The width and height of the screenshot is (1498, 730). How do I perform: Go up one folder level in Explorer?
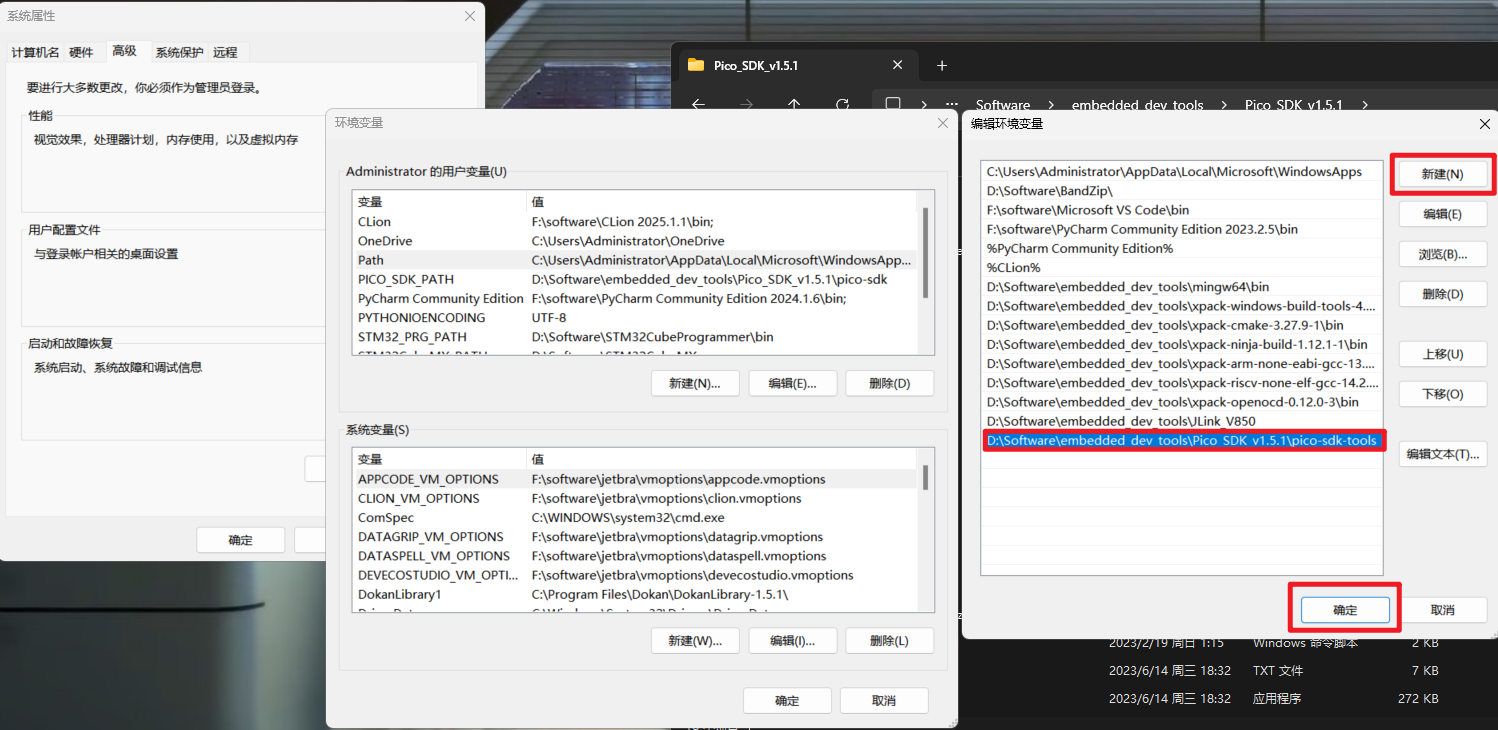[792, 105]
